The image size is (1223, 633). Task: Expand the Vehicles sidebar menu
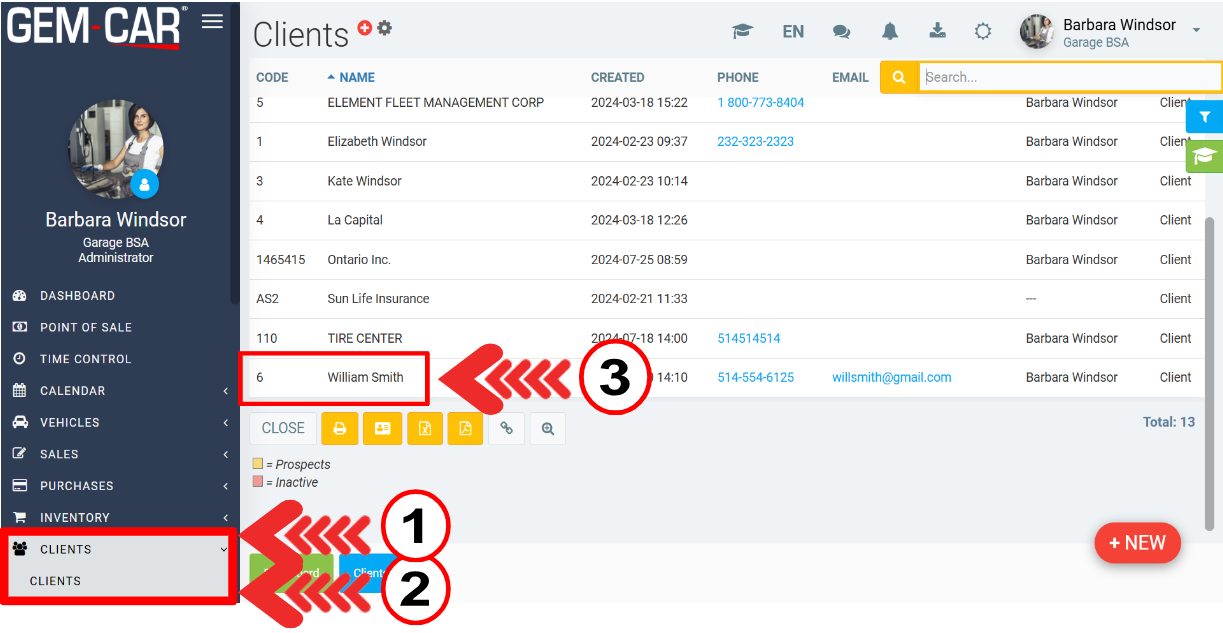(120, 422)
